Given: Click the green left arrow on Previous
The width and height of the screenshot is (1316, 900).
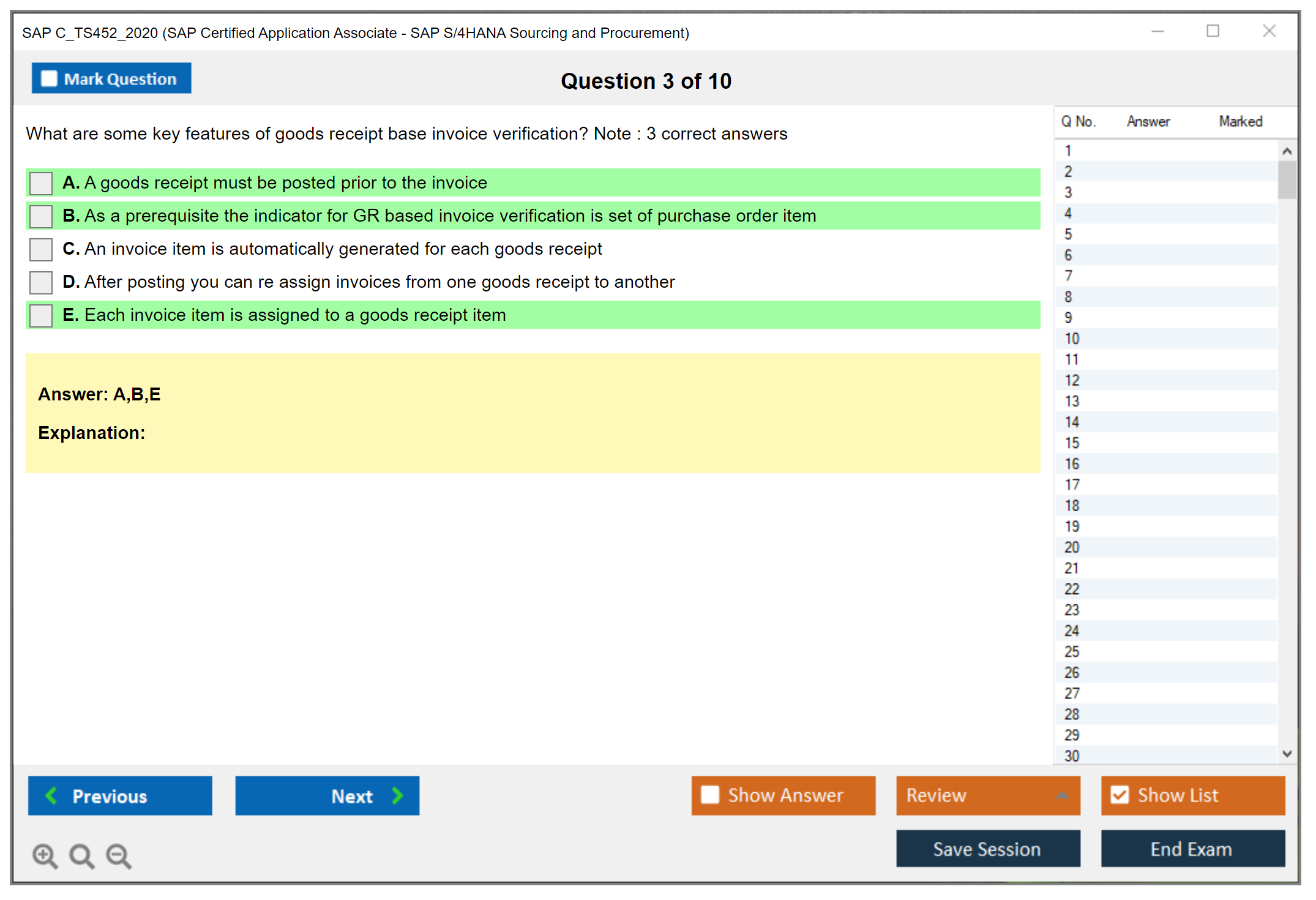Looking at the screenshot, I should 51,795.
